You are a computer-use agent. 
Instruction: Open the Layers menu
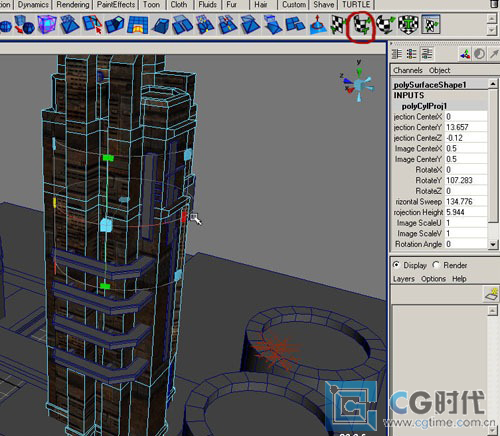[x=404, y=279]
